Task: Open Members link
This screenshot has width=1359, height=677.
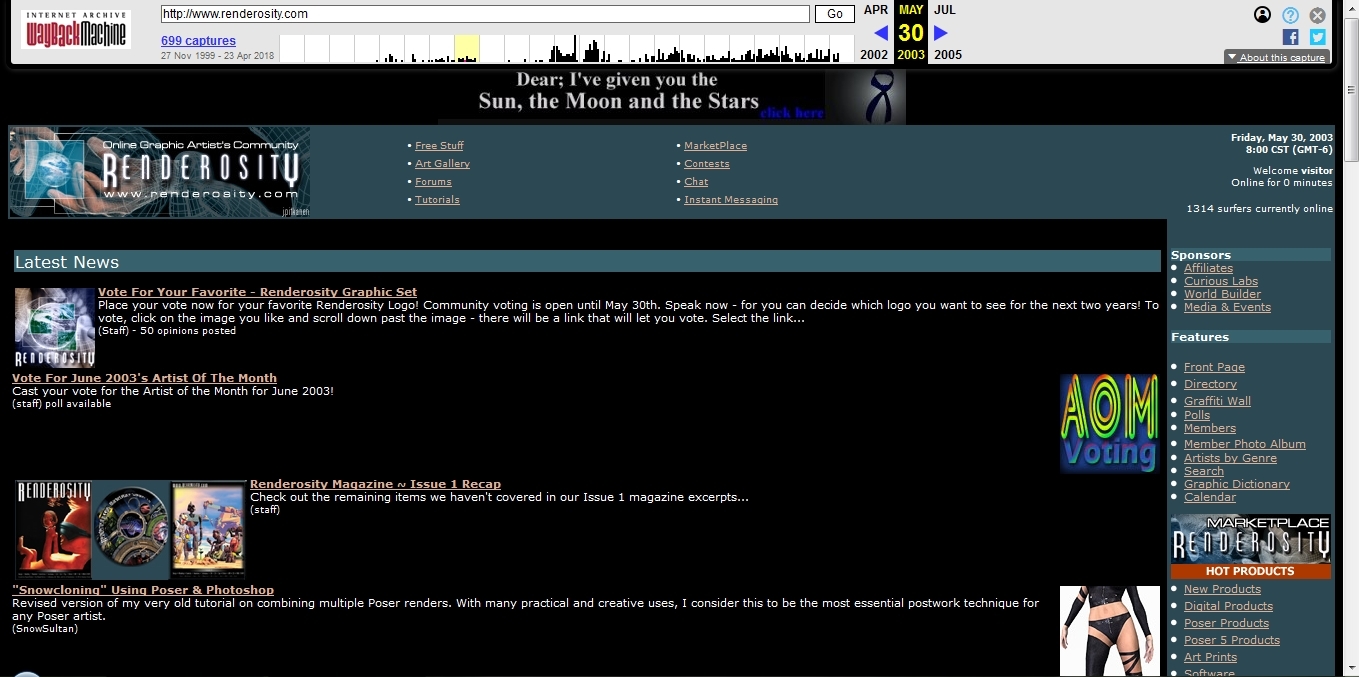Action: [1210, 428]
